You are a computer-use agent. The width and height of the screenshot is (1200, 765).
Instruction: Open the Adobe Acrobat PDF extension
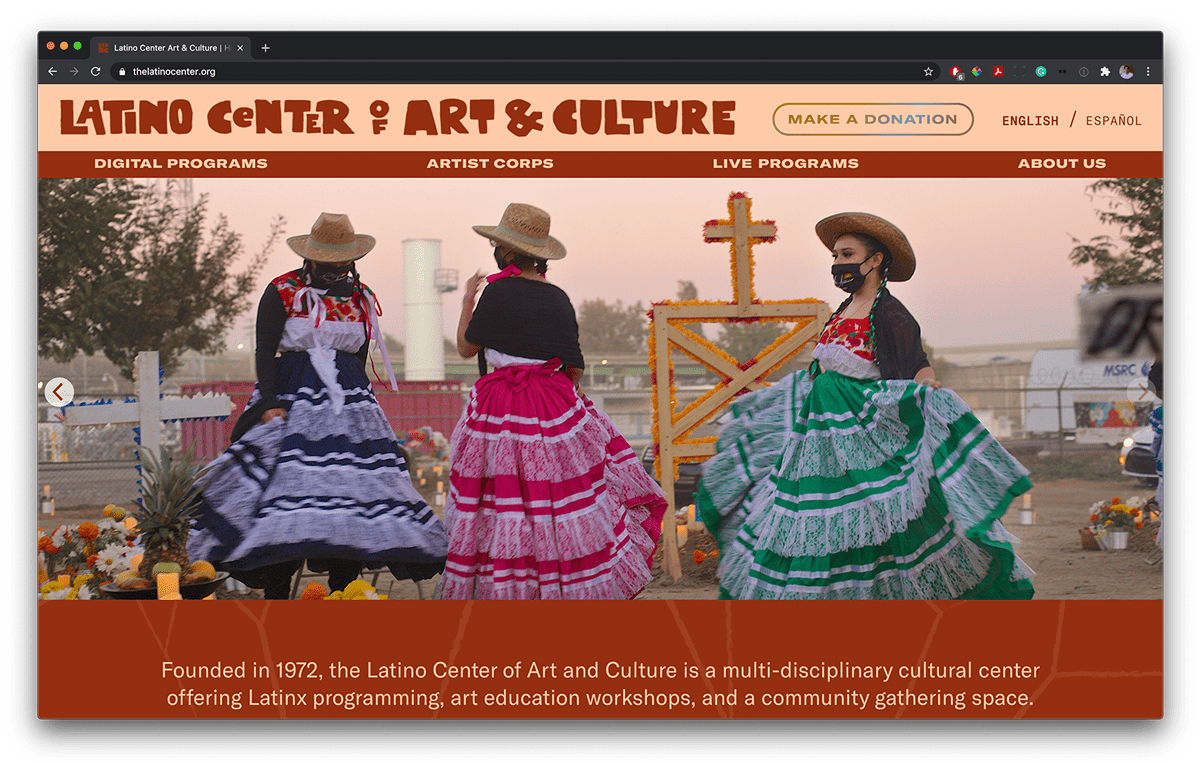pyautogui.click(x=998, y=72)
